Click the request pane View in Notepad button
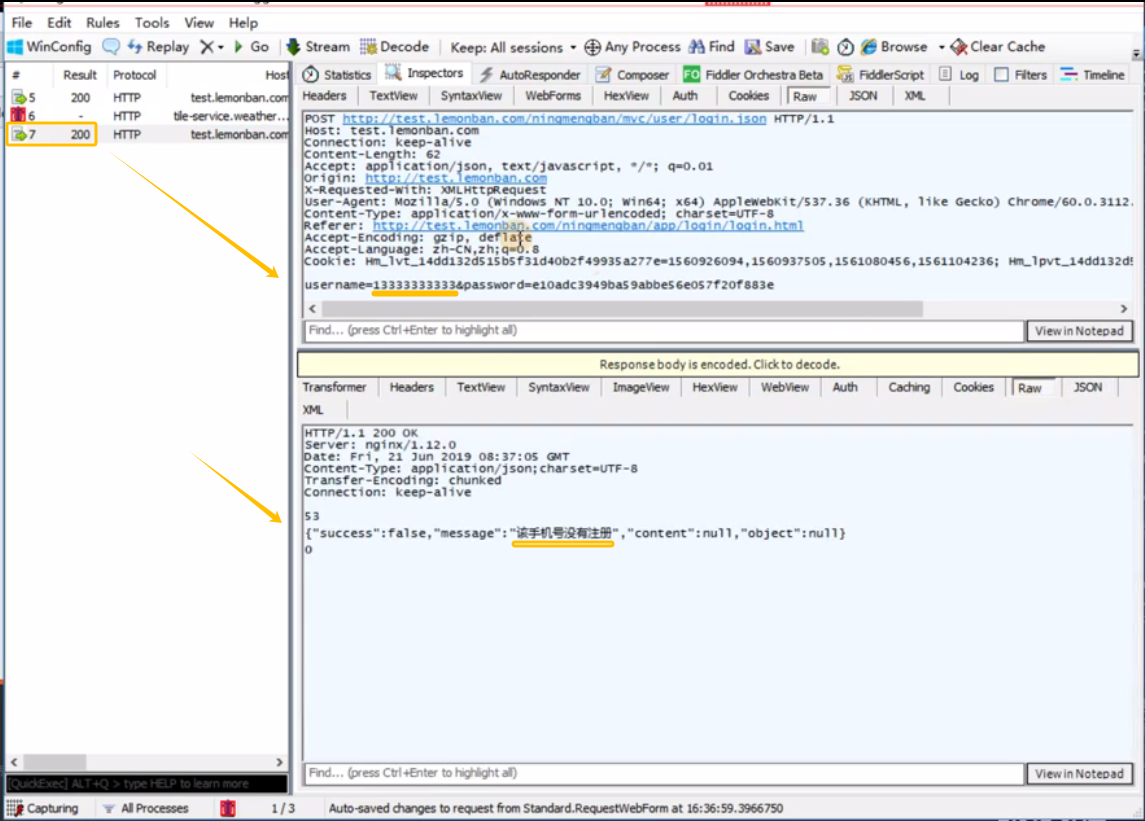 click(x=1080, y=331)
